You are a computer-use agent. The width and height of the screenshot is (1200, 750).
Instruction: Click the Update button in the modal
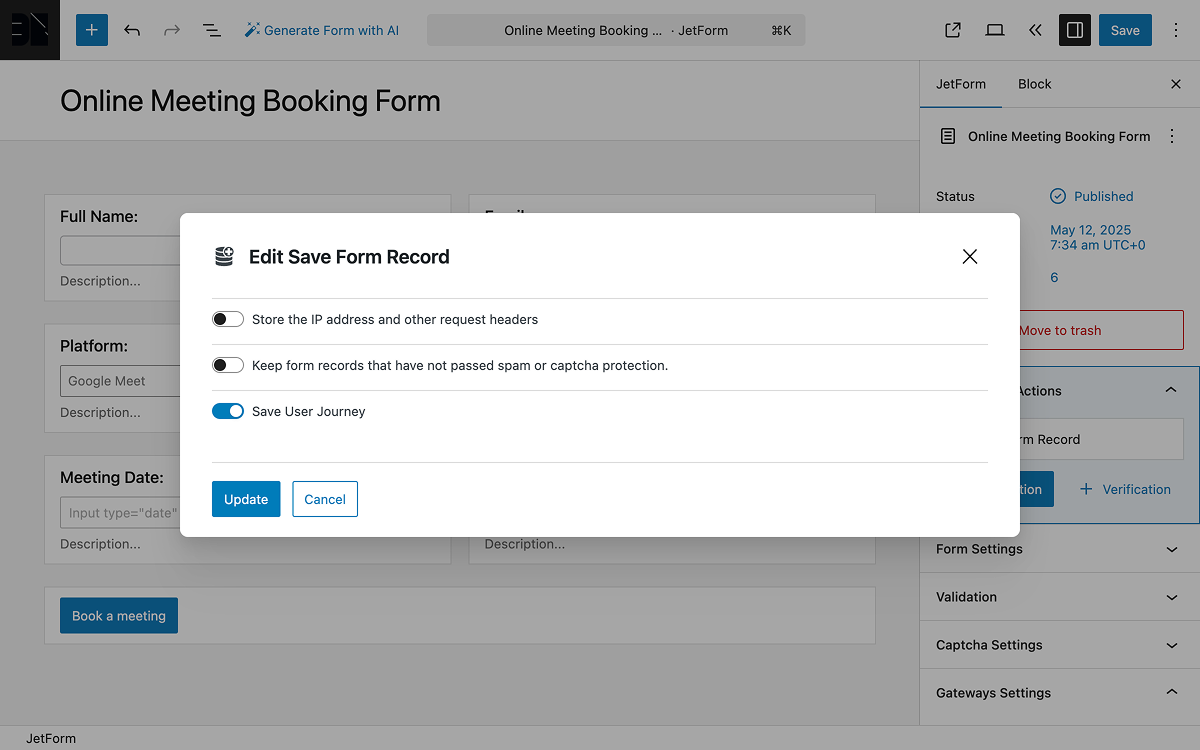coord(246,498)
